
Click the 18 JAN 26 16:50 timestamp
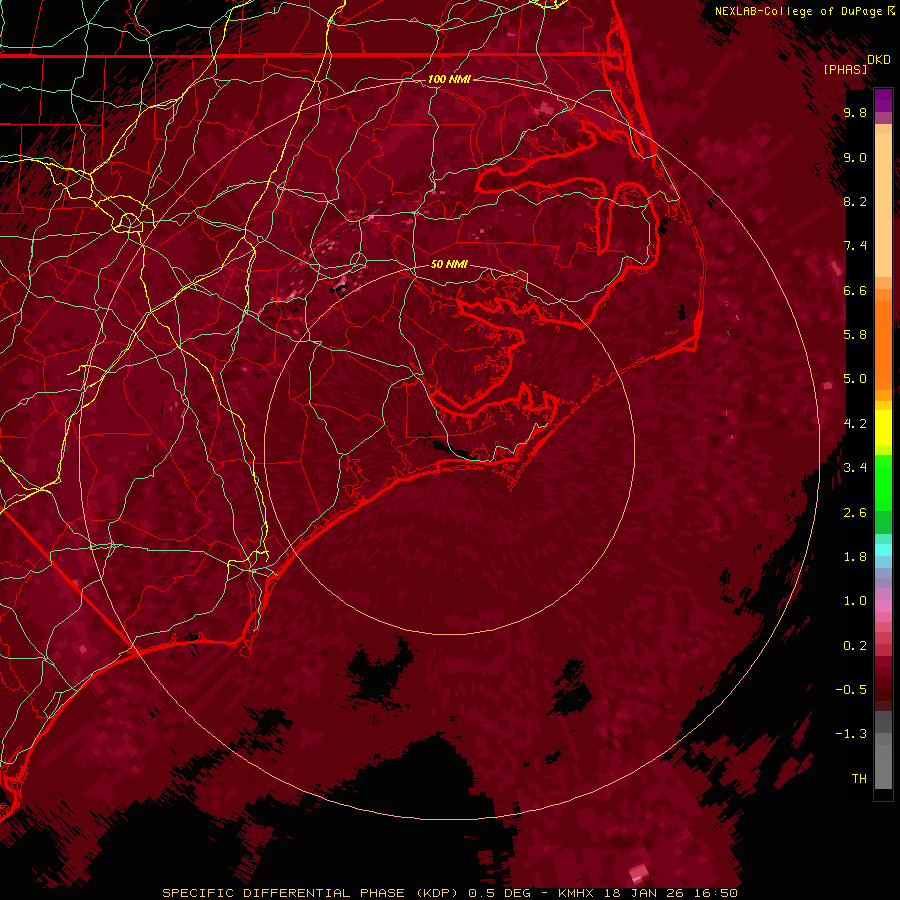tap(668, 893)
